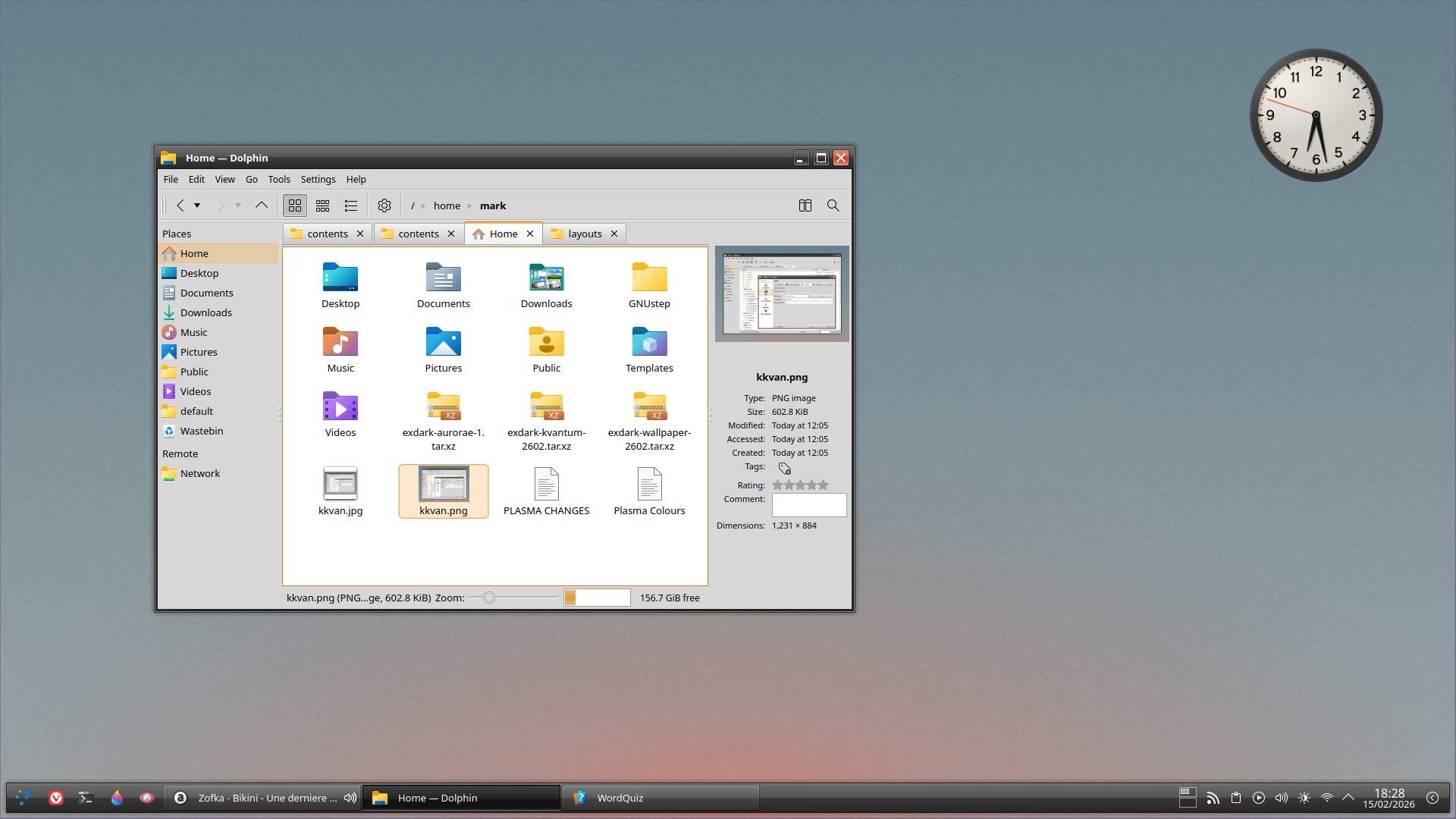
Task: Select exdark-wallpaper-2602.tar.xz archive
Action: [x=649, y=421]
